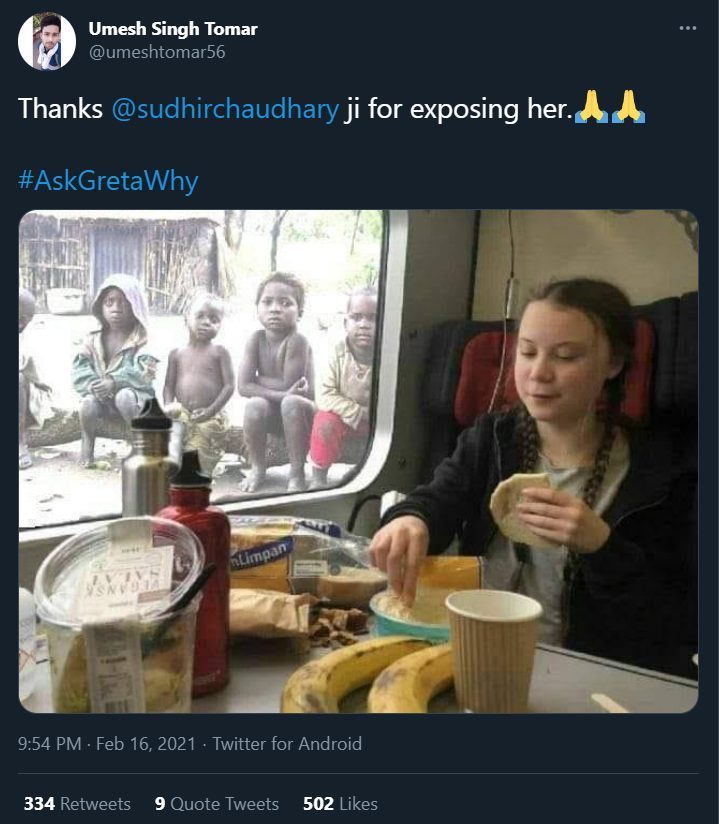Click the text "ji for exposing her."

(x=459, y=109)
